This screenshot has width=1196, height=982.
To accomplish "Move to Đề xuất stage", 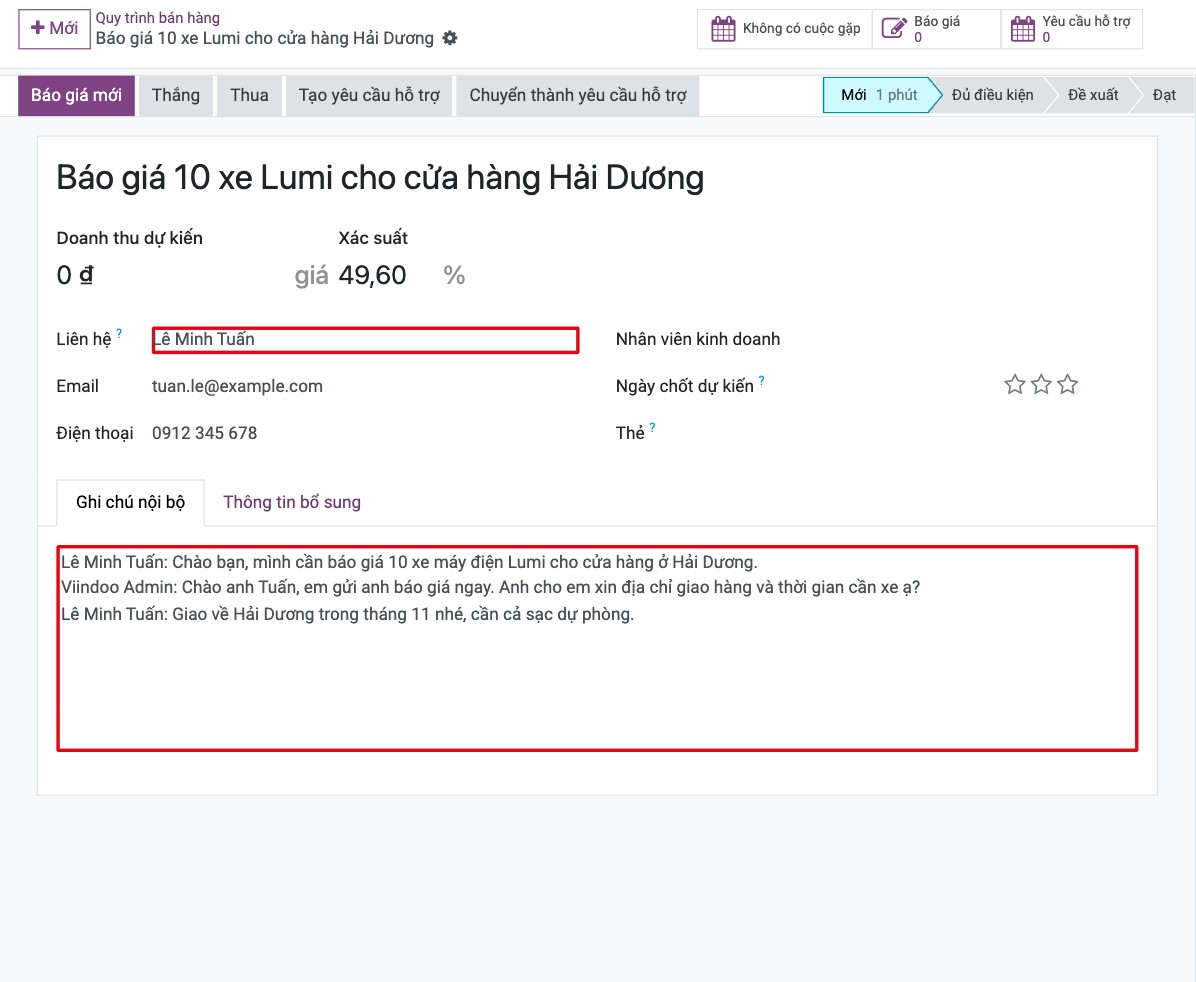I will pyautogui.click(x=1092, y=95).
